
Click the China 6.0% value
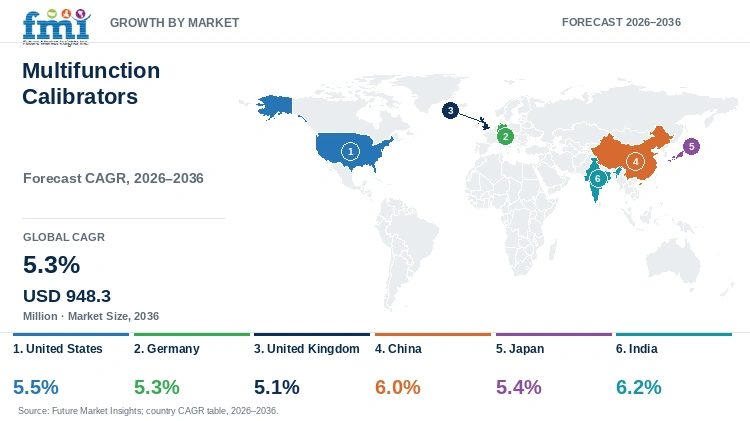(398, 387)
